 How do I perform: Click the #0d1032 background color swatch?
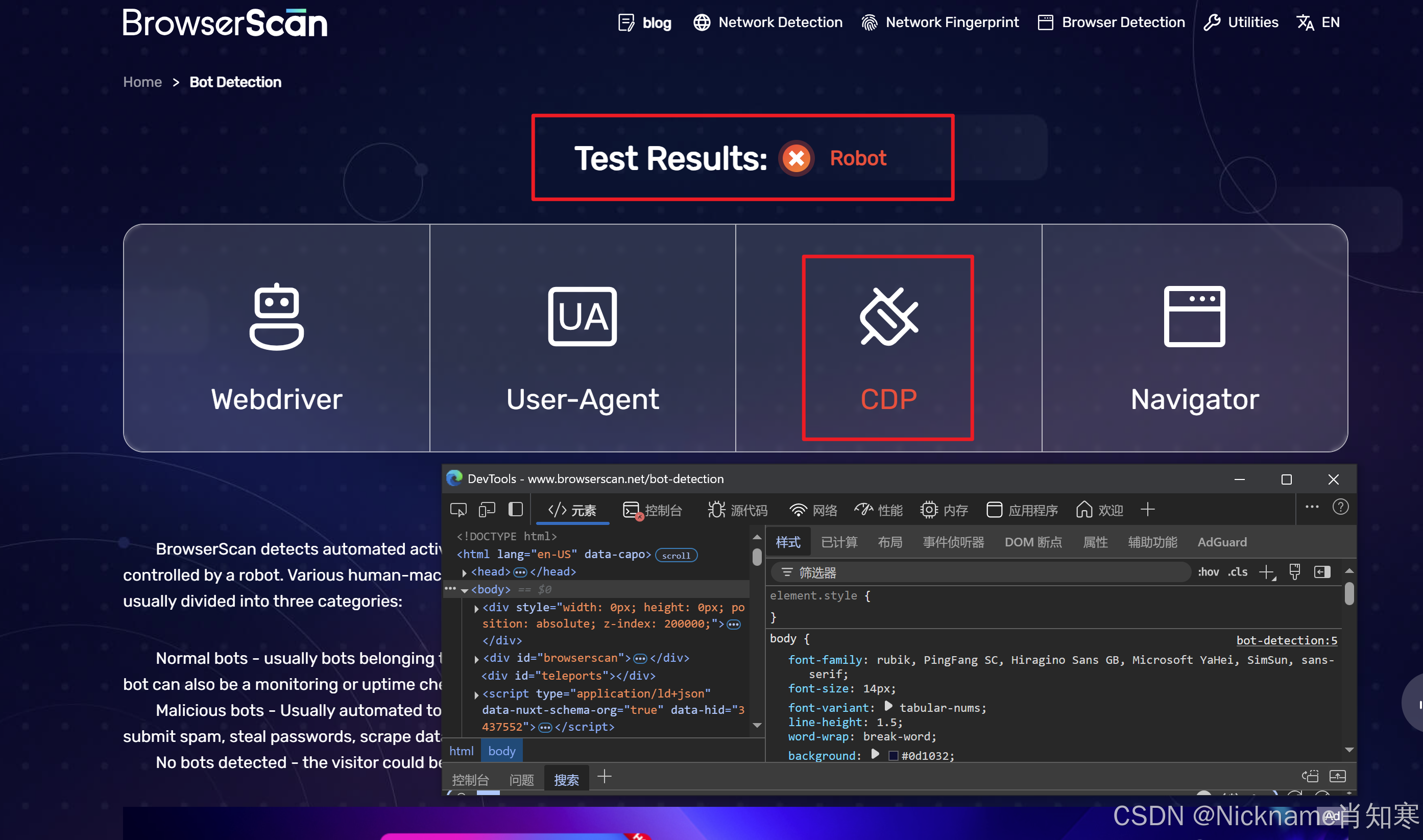tap(893, 756)
